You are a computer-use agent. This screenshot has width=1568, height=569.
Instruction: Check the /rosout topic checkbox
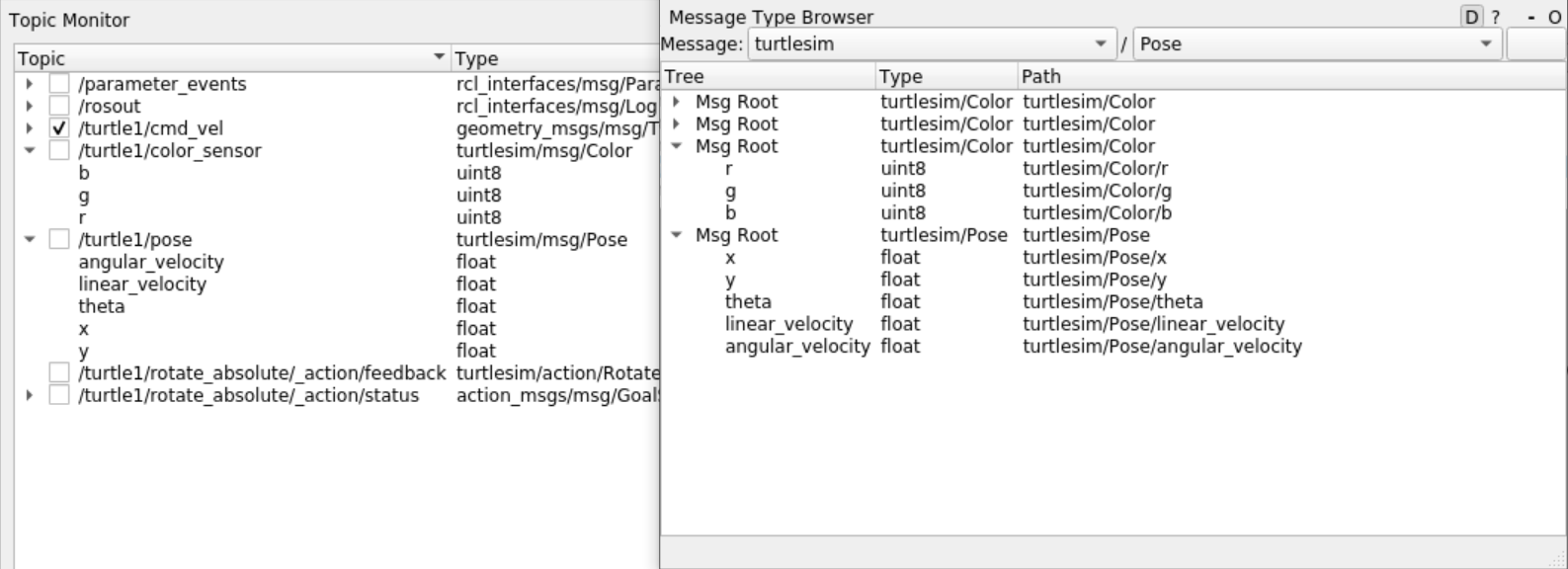point(59,106)
